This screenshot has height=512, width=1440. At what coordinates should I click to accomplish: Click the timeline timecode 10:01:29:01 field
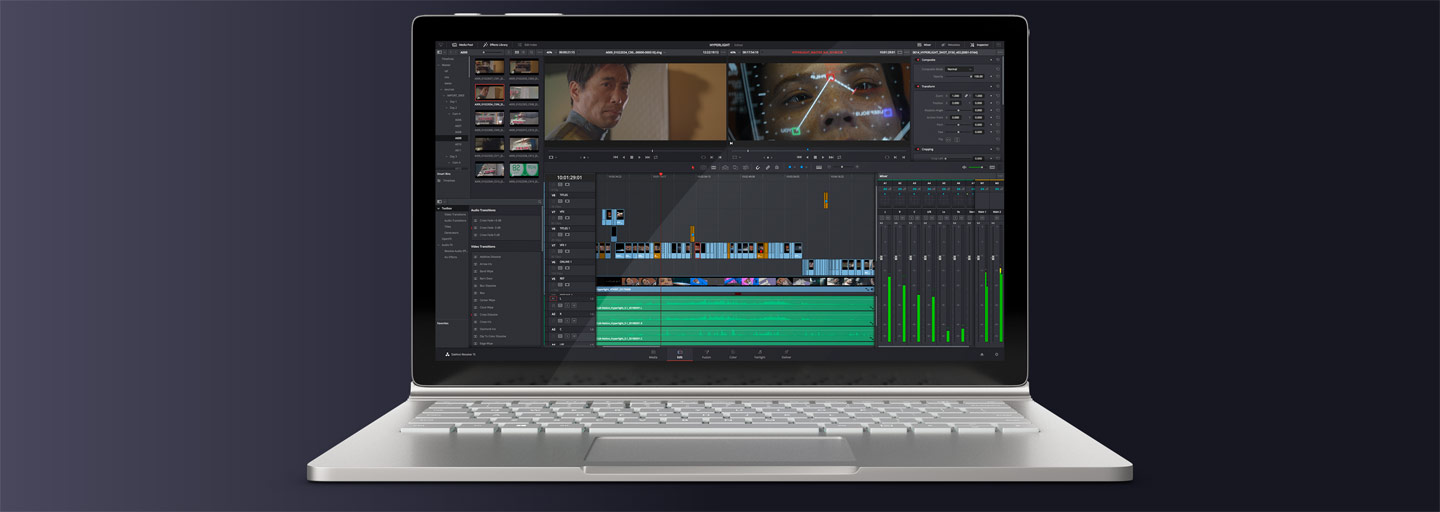click(570, 178)
